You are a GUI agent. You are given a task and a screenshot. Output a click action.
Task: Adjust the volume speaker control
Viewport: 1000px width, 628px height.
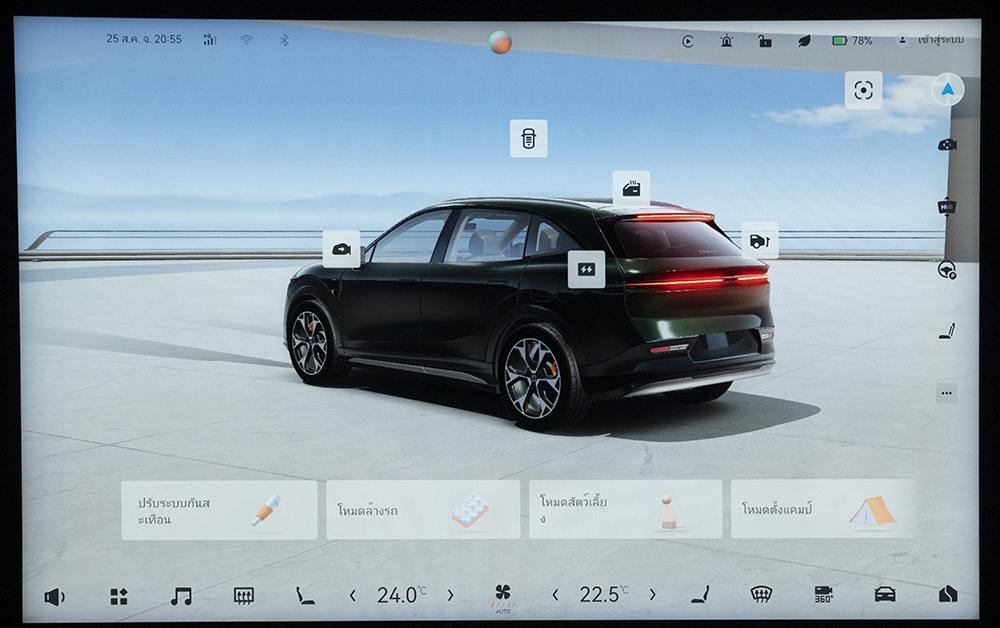coord(54,597)
